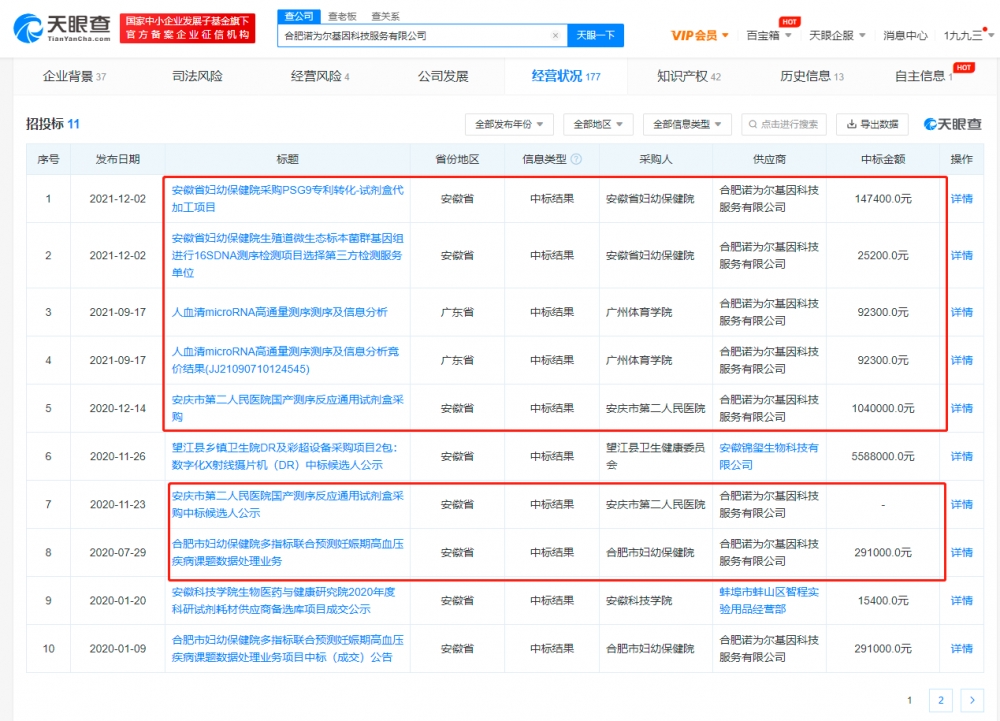Open row 3 人血清microRNA高通量测序 title

279,312
